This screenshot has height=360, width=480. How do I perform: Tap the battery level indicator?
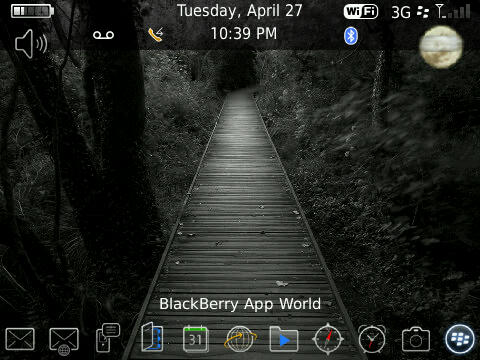pyautogui.click(x=32, y=11)
